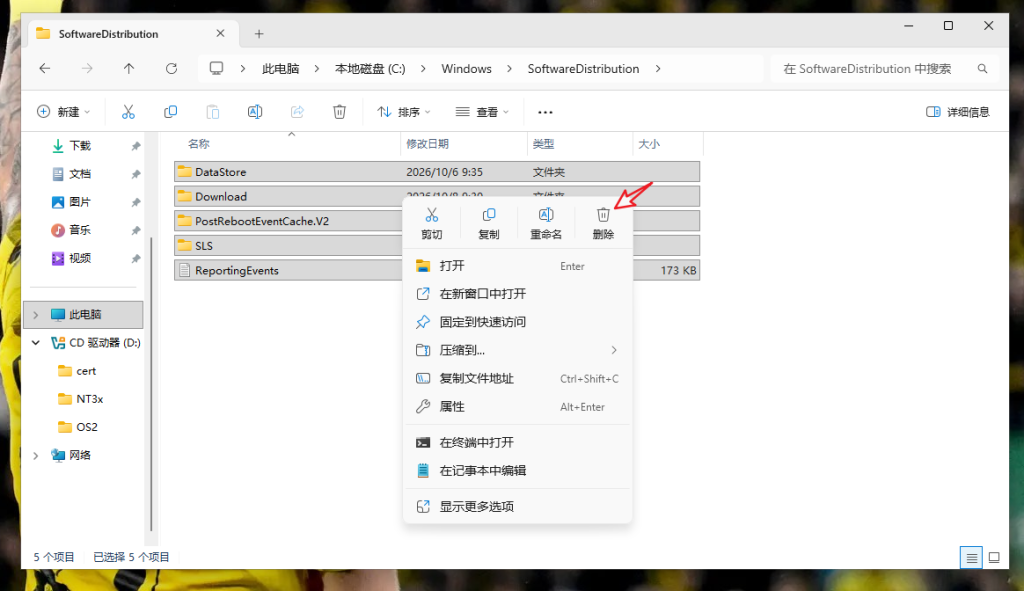Viewport: 1024px width, 591px height.
Task: Click the Windows breadcrumb segment
Action: click(x=466, y=69)
